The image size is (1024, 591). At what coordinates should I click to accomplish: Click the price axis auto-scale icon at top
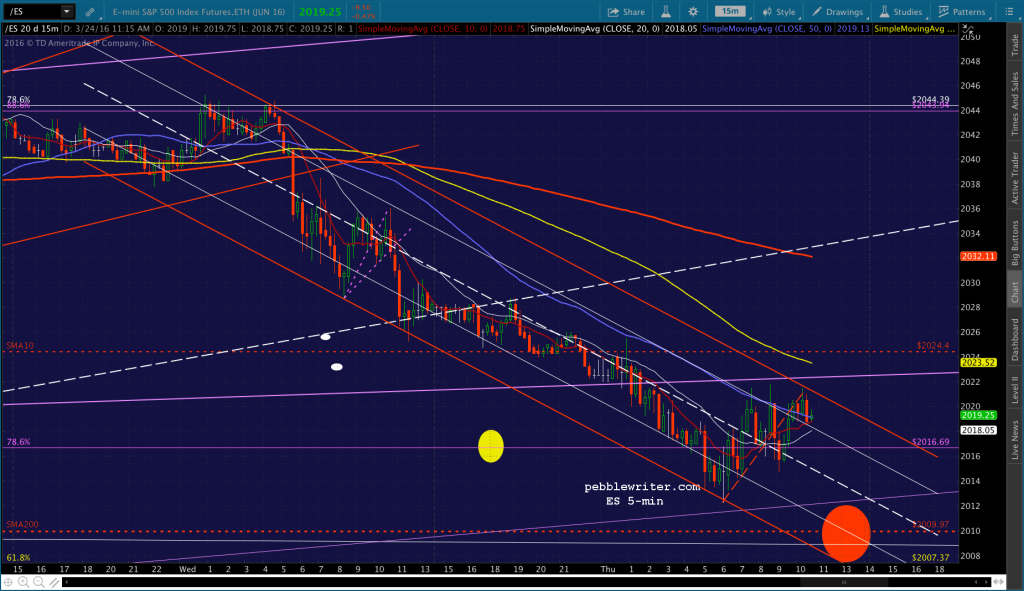[x=968, y=30]
